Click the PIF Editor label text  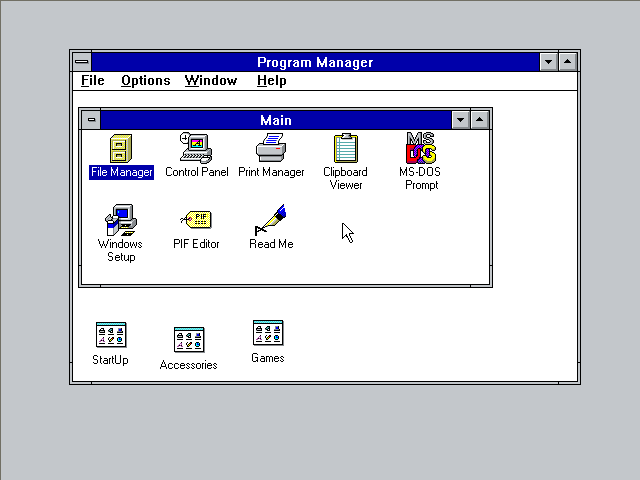click(x=196, y=244)
